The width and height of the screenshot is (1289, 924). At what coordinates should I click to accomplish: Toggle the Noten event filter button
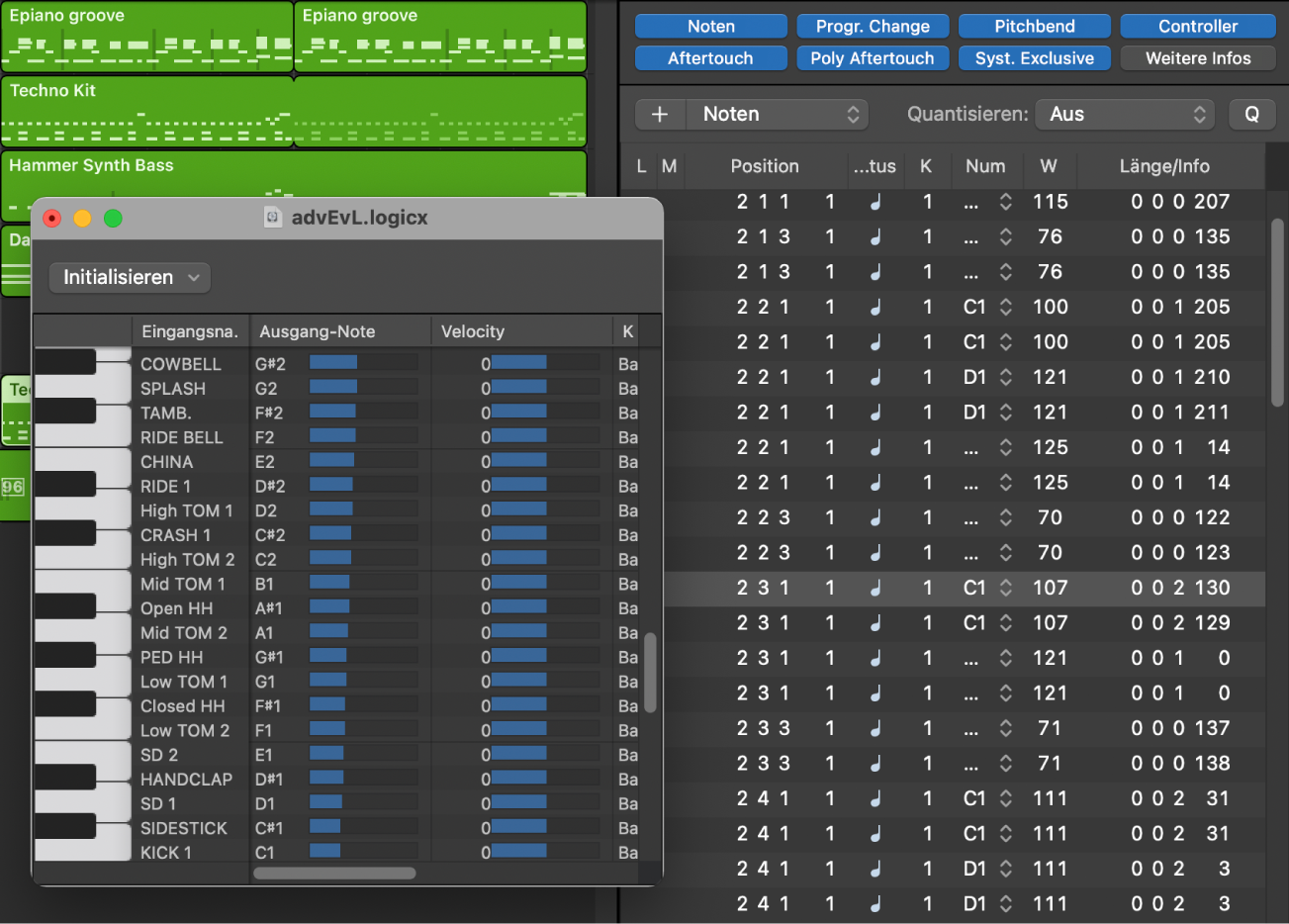click(710, 27)
